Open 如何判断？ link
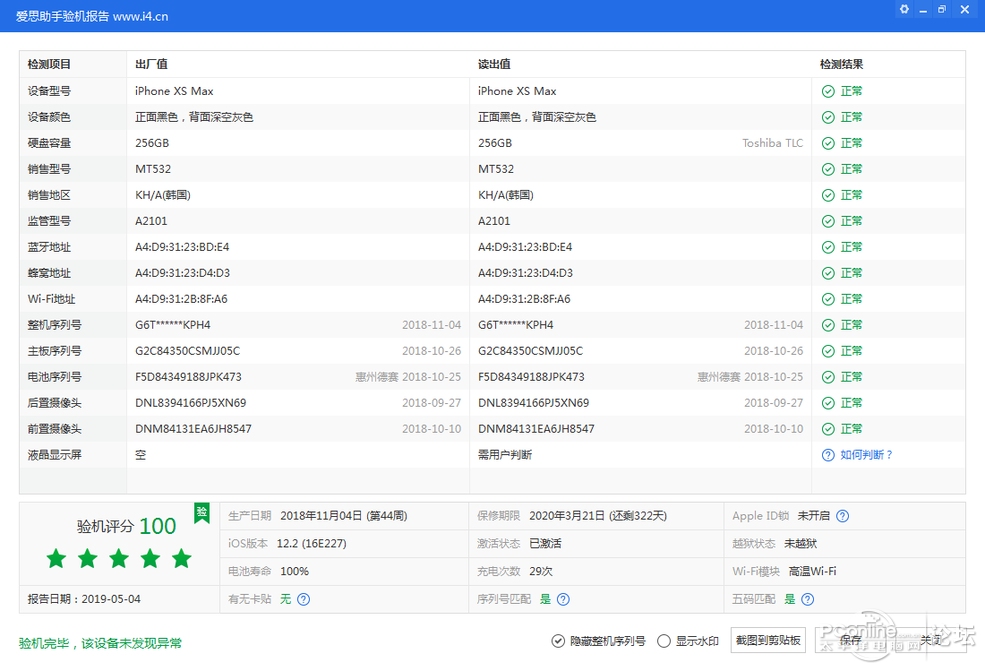 coord(866,455)
